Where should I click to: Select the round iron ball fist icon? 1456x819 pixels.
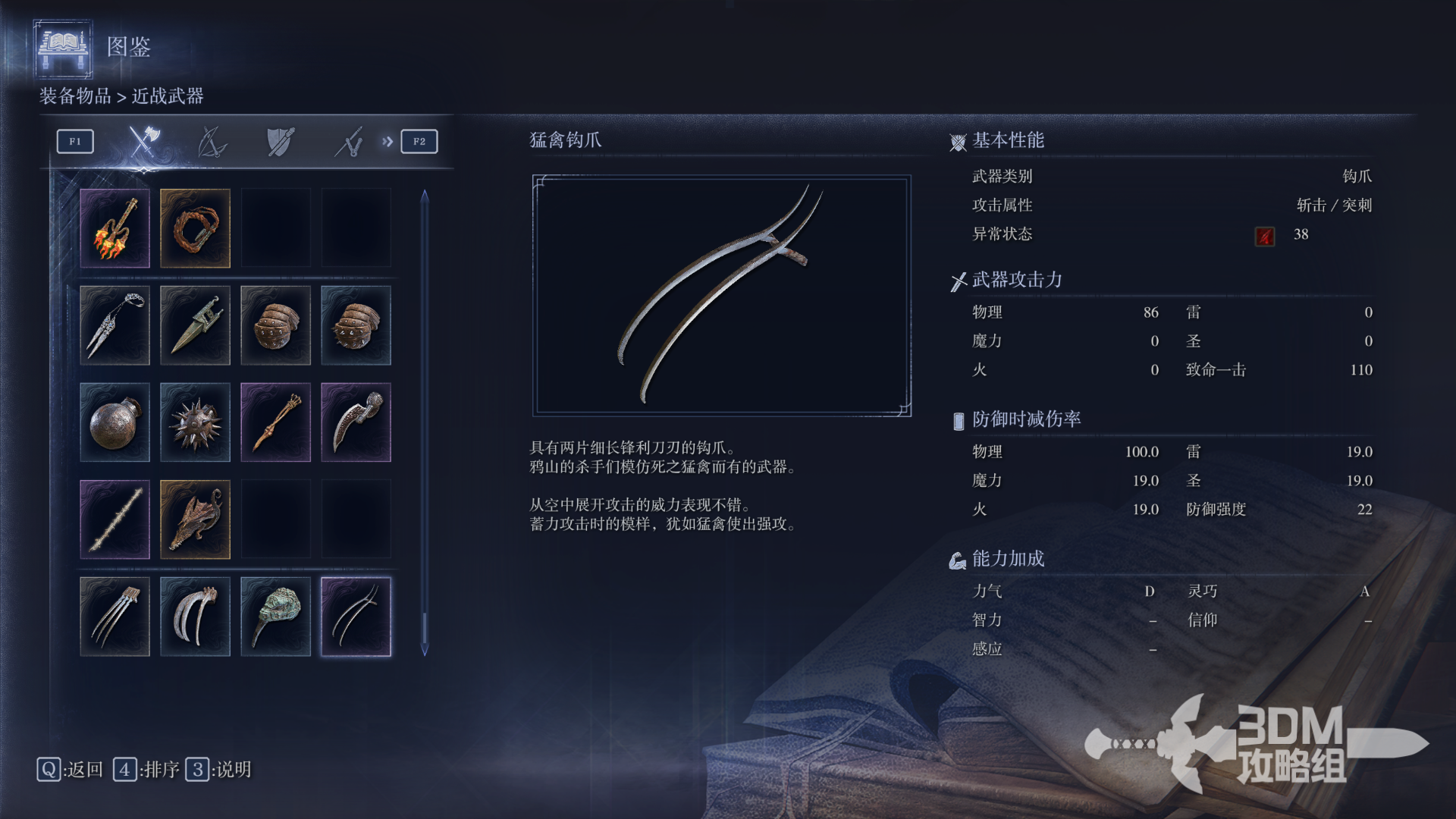[x=115, y=422]
